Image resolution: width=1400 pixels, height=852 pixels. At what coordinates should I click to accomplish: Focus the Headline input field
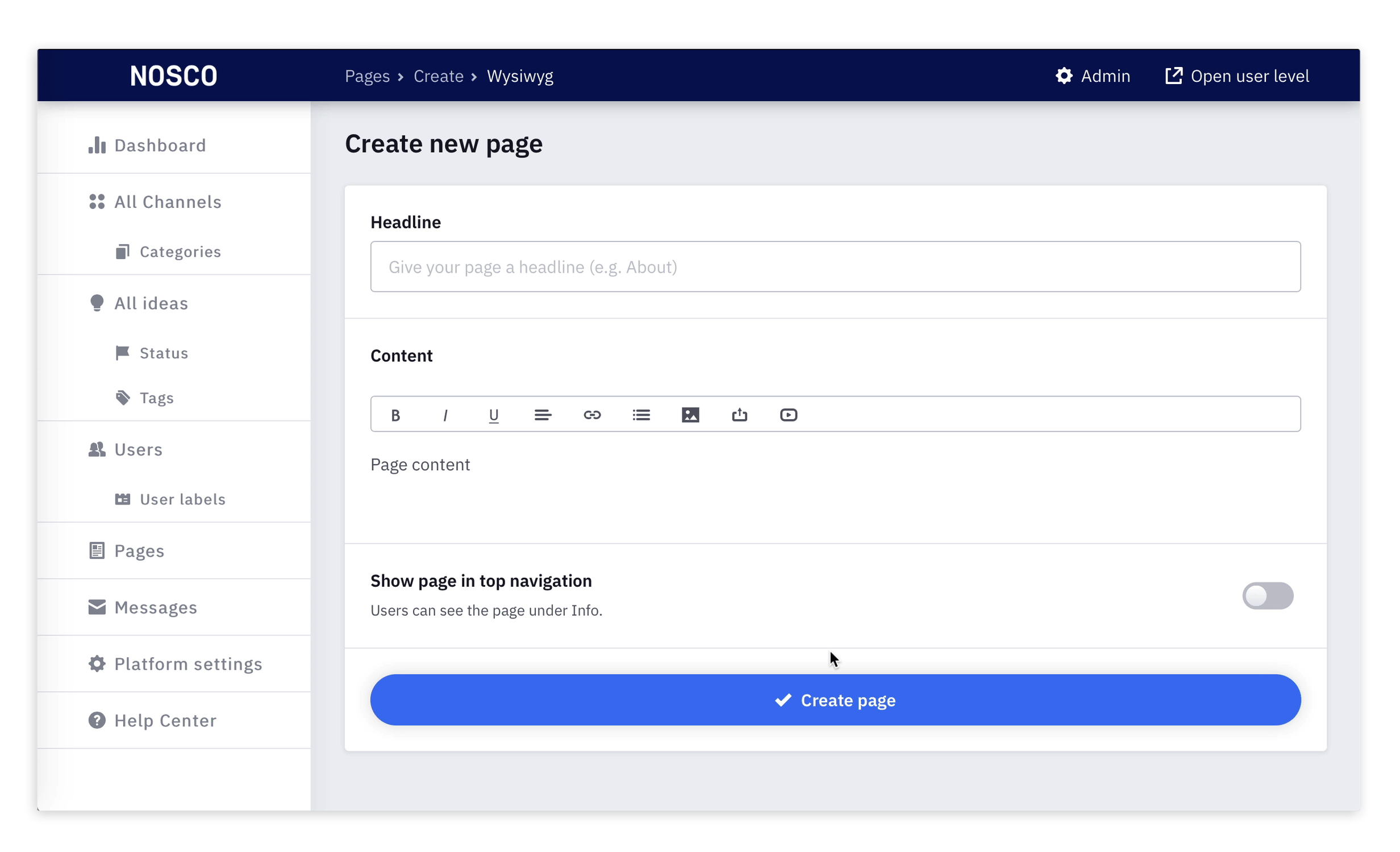click(x=835, y=266)
